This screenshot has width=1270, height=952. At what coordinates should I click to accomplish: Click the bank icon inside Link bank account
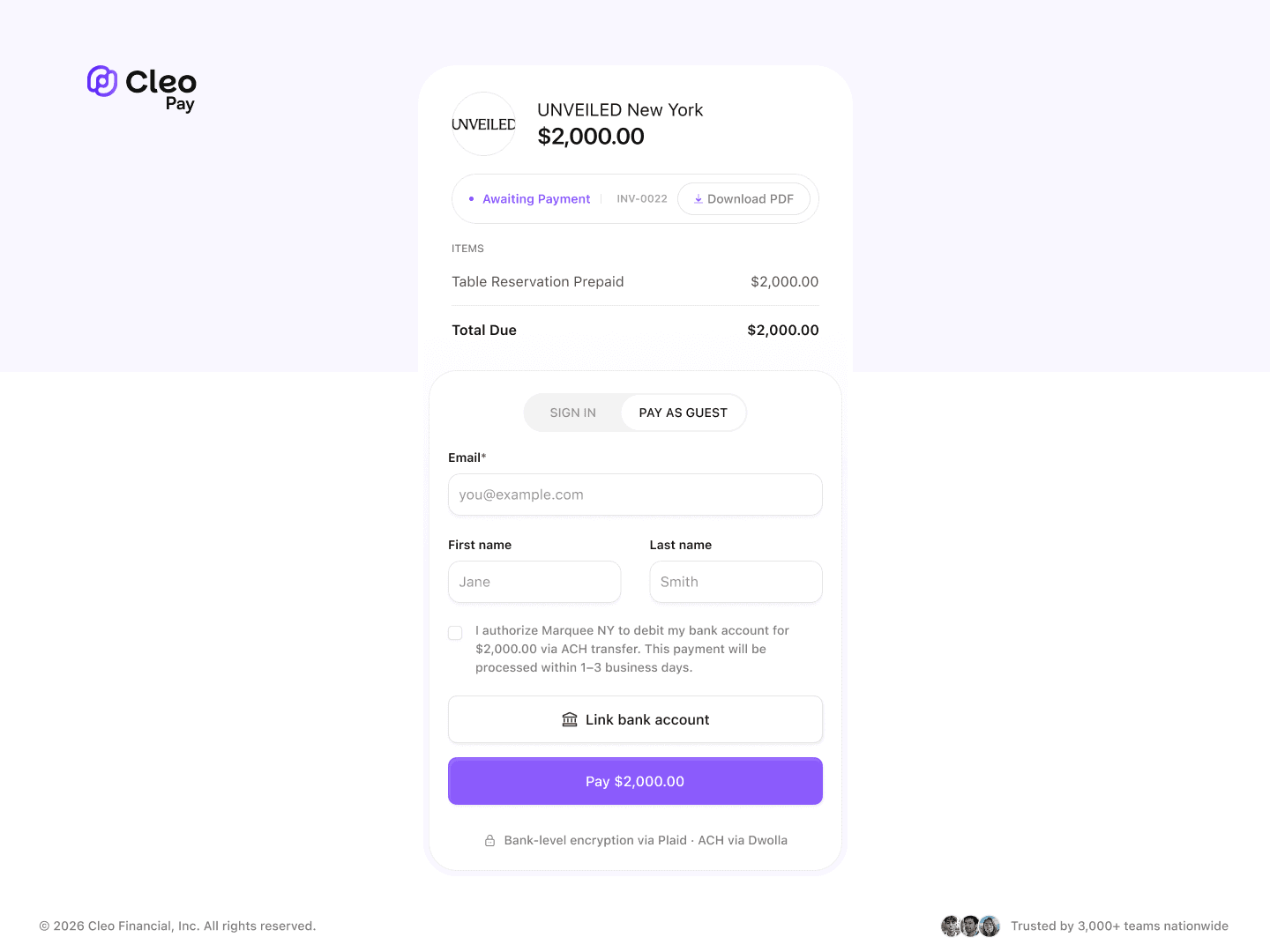570,719
